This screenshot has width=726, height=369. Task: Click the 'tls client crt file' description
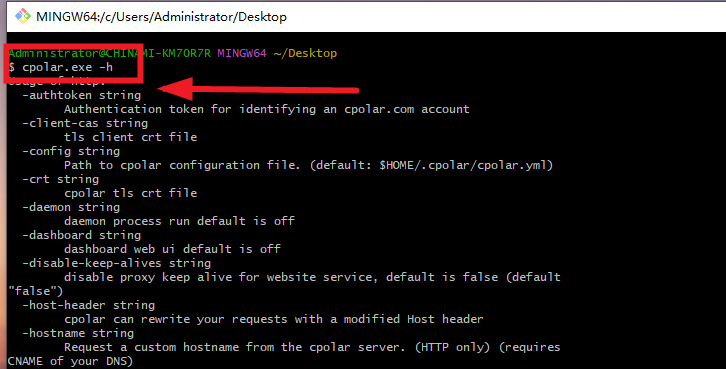point(131,137)
